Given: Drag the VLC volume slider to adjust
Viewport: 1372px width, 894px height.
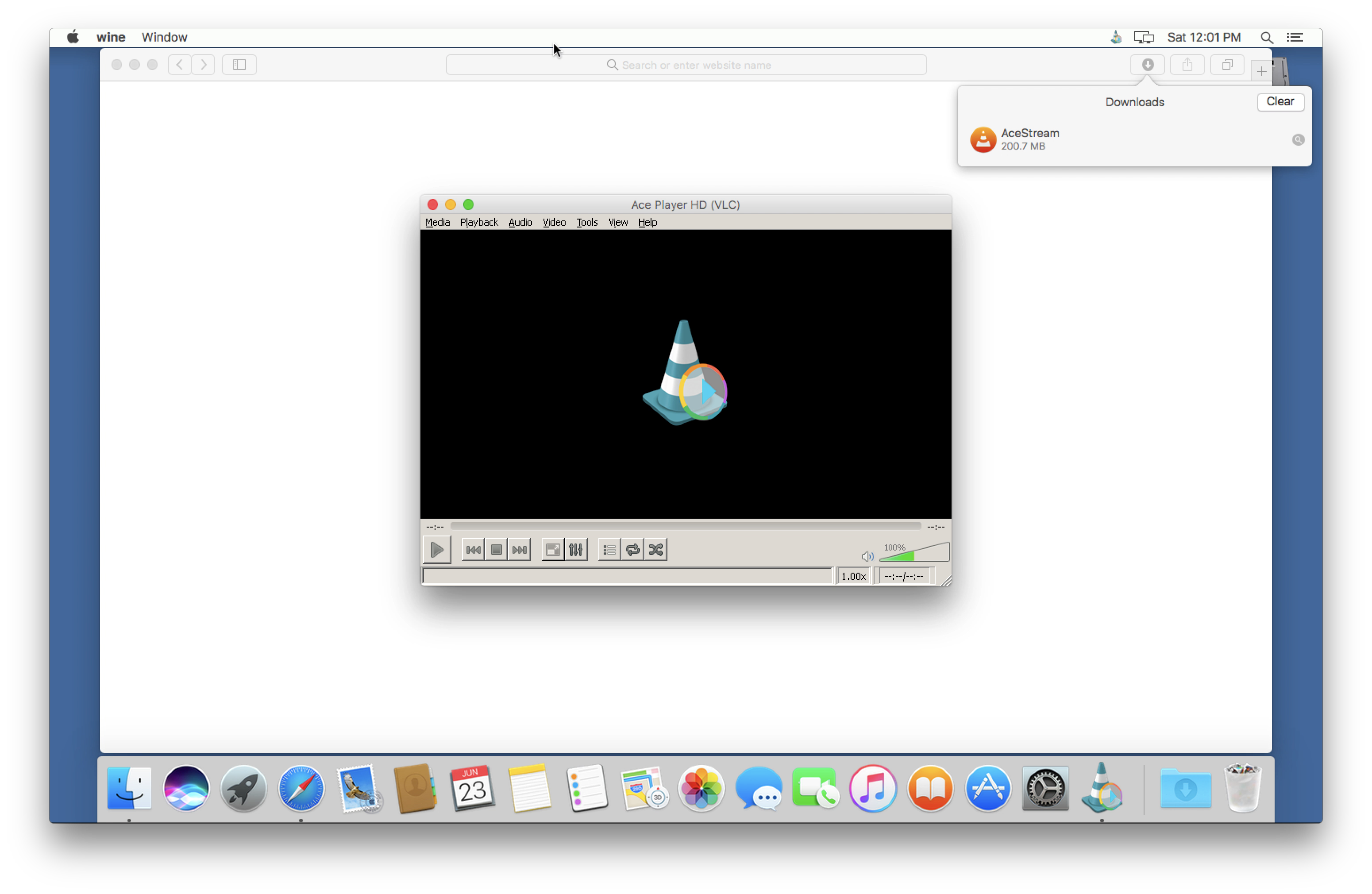Looking at the screenshot, I should point(910,554).
